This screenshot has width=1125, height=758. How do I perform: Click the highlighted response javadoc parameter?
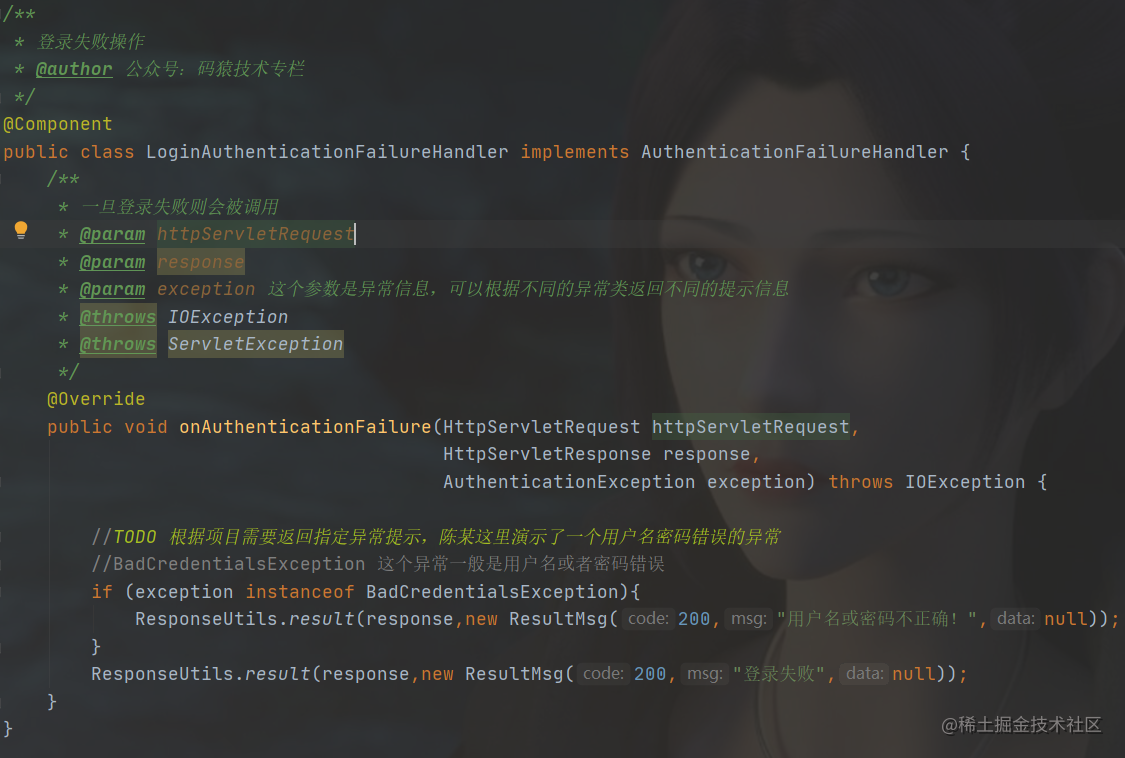pos(201,262)
